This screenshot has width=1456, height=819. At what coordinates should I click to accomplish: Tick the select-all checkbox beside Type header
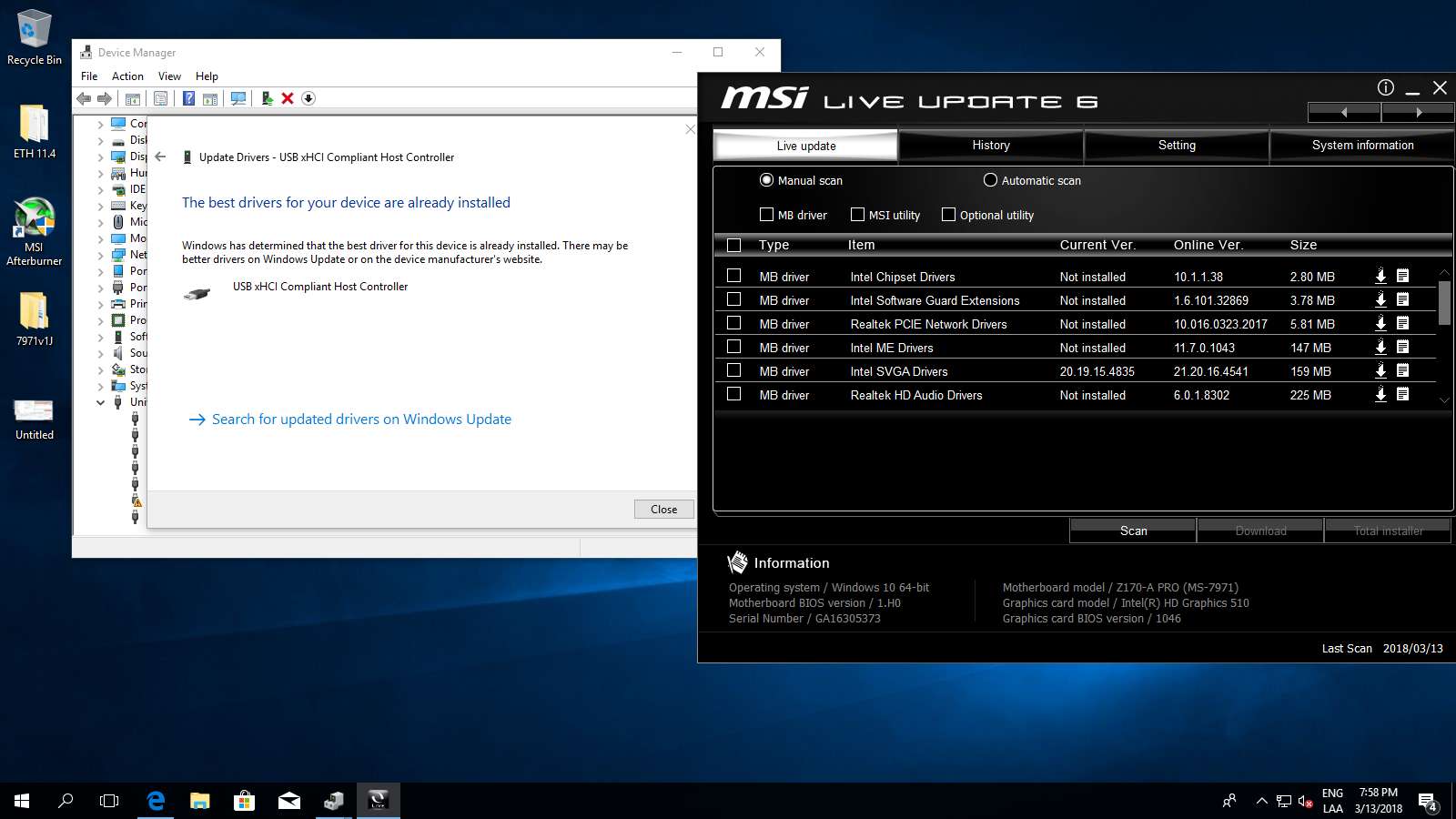point(734,245)
